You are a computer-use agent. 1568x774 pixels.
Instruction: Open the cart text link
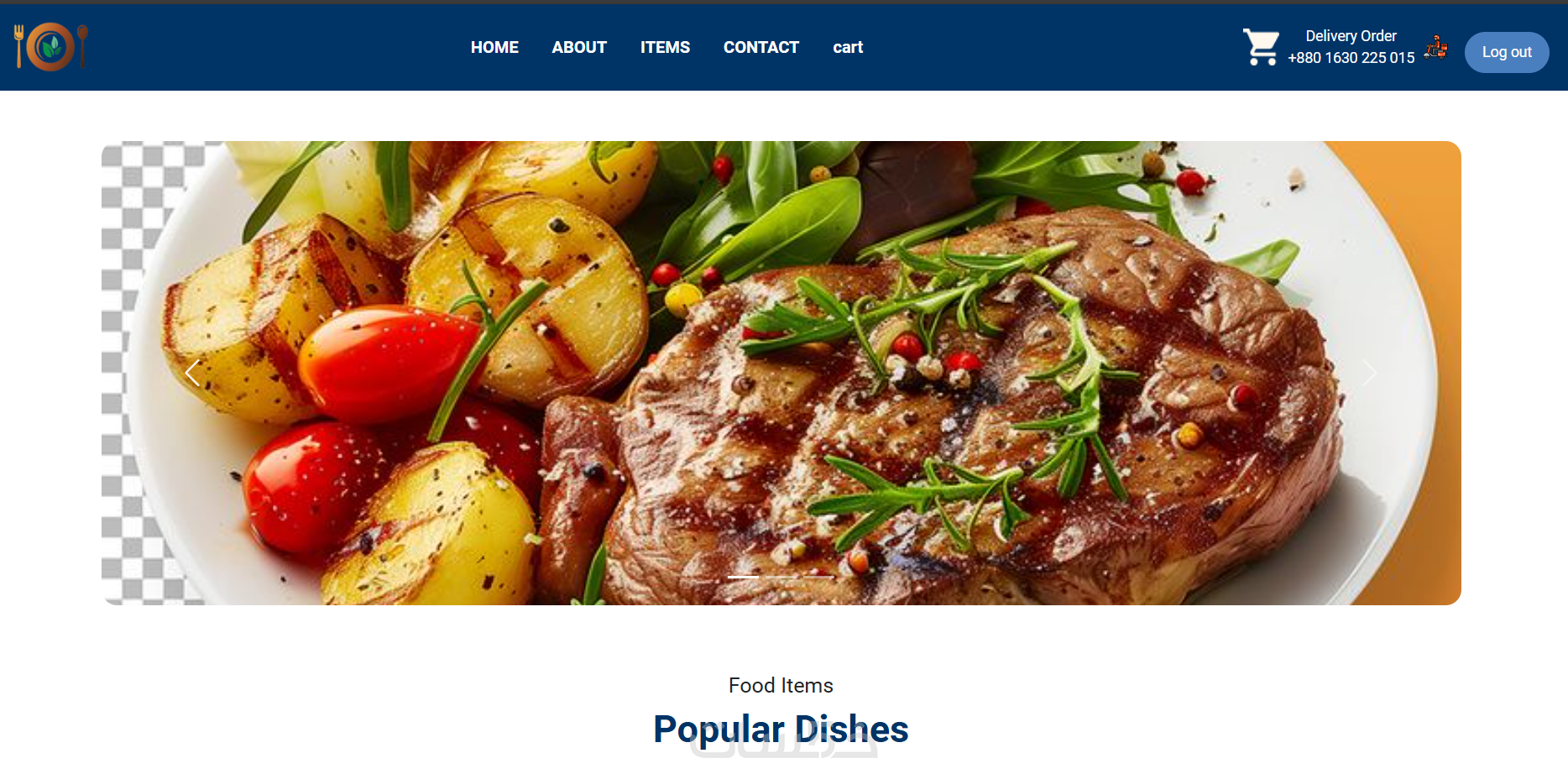(x=848, y=48)
